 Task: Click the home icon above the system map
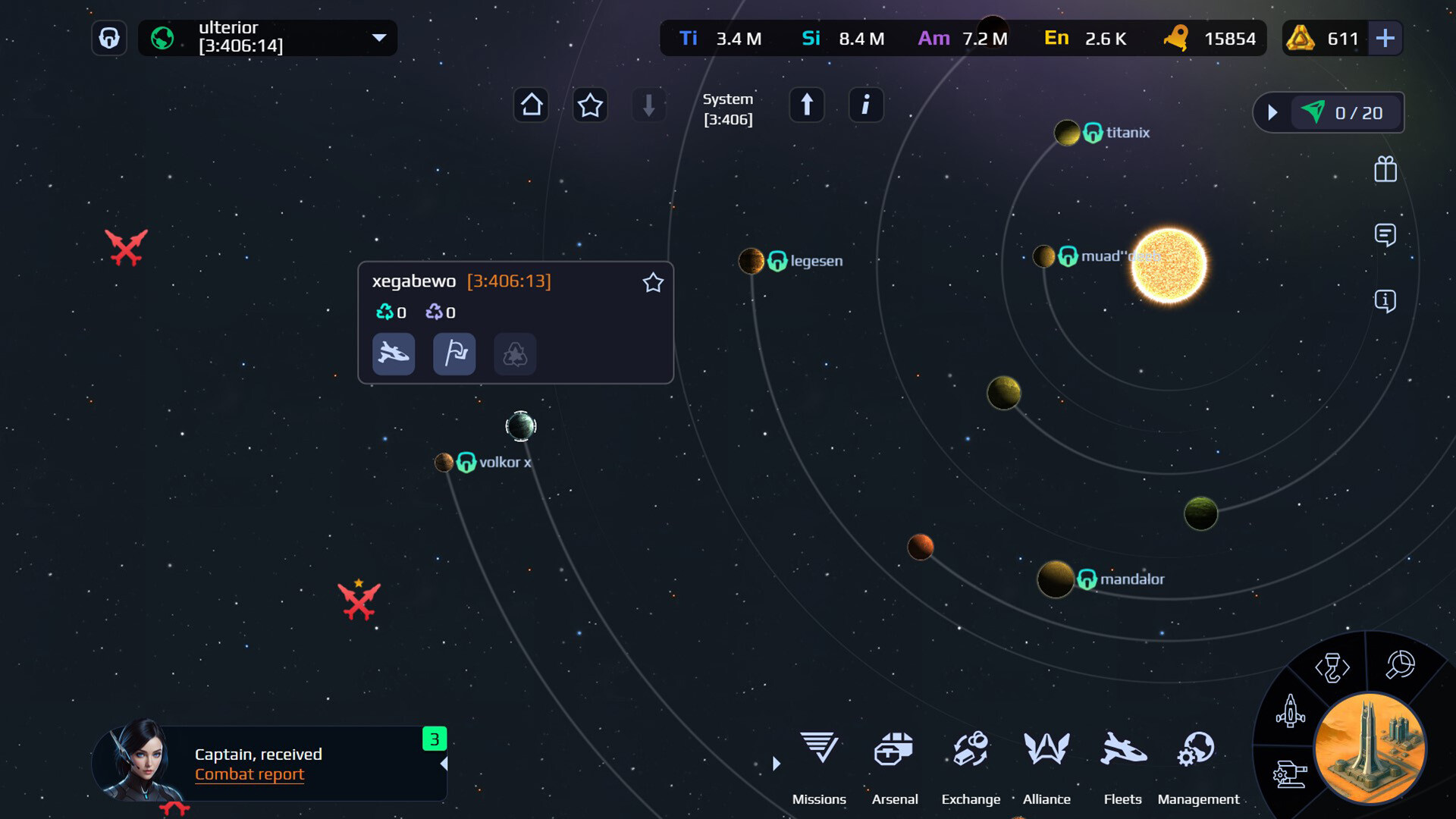pyautogui.click(x=531, y=105)
